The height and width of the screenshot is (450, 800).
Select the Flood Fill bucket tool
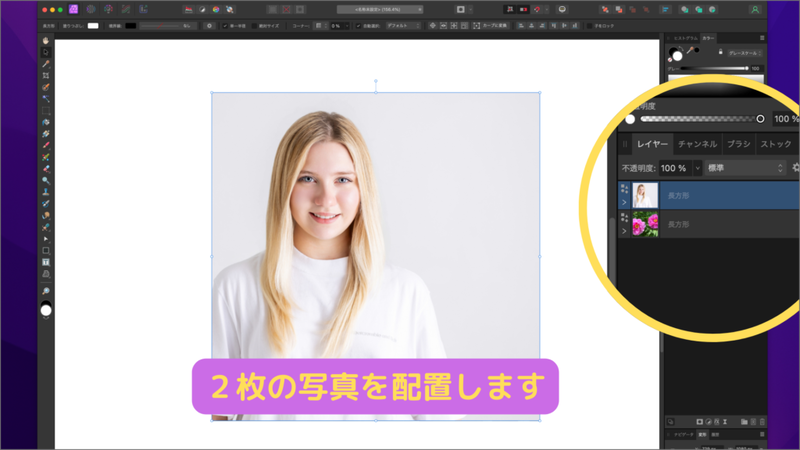pyautogui.click(x=45, y=122)
